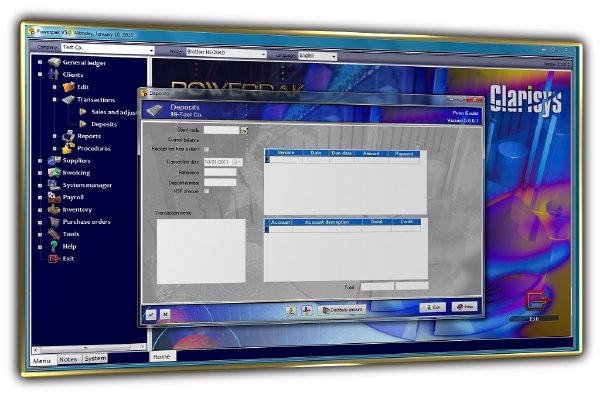Open Deposits in the Clients tree

pos(104,124)
